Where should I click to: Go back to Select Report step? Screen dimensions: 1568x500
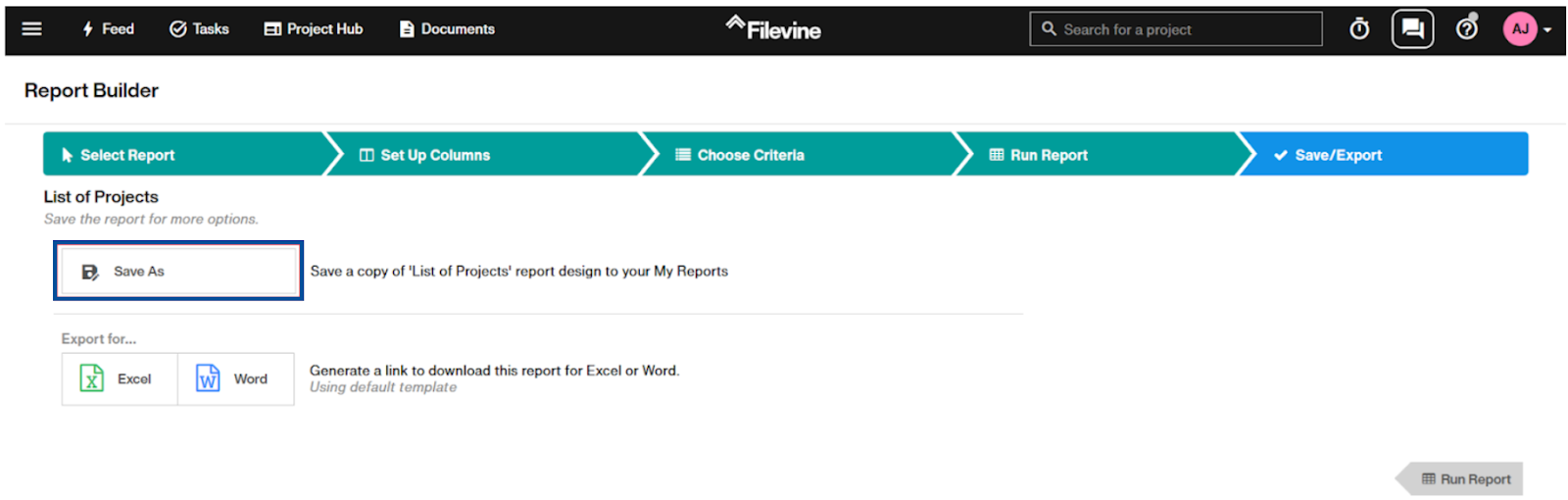tap(186, 155)
